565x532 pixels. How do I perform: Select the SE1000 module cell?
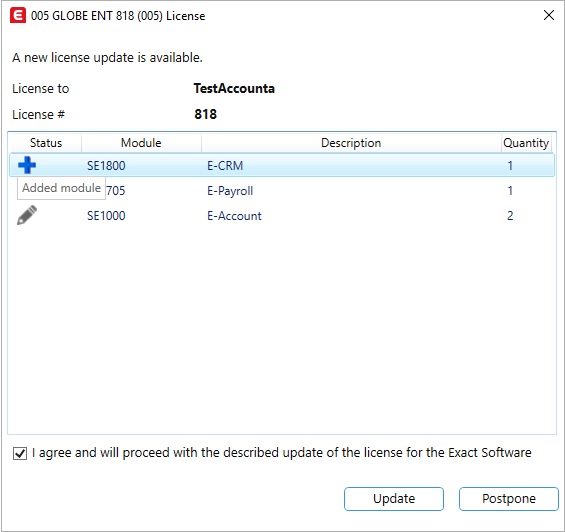pyautogui.click(x=106, y=216)
